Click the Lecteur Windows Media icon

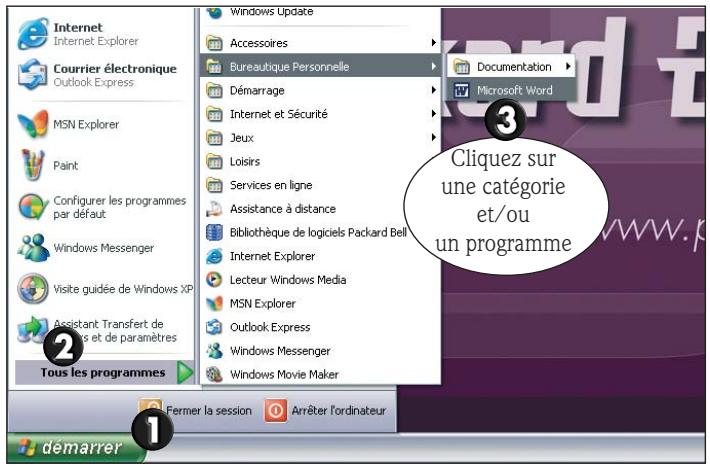[214, 280]
